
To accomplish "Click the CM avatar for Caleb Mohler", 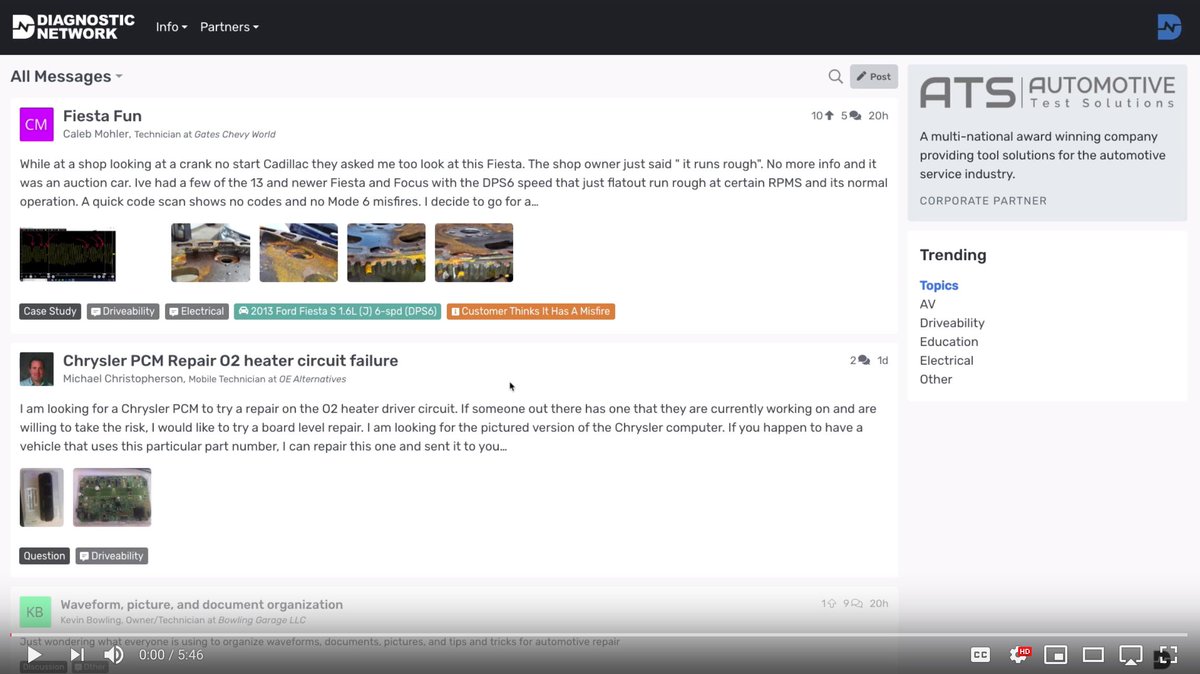I will pos(36,125).
